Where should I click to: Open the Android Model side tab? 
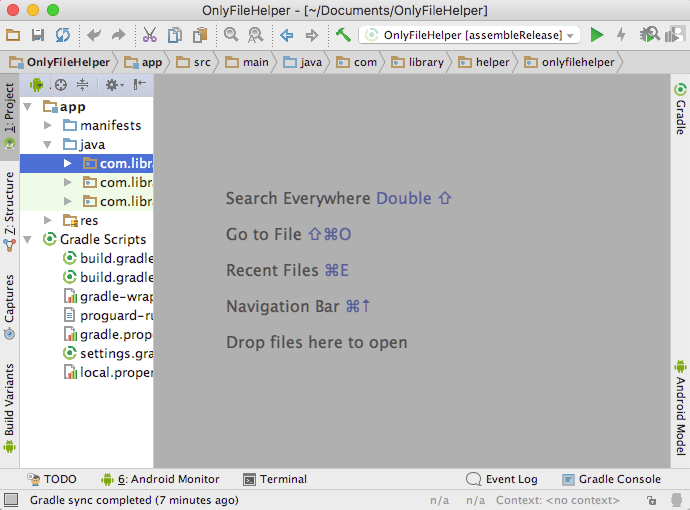680,408
